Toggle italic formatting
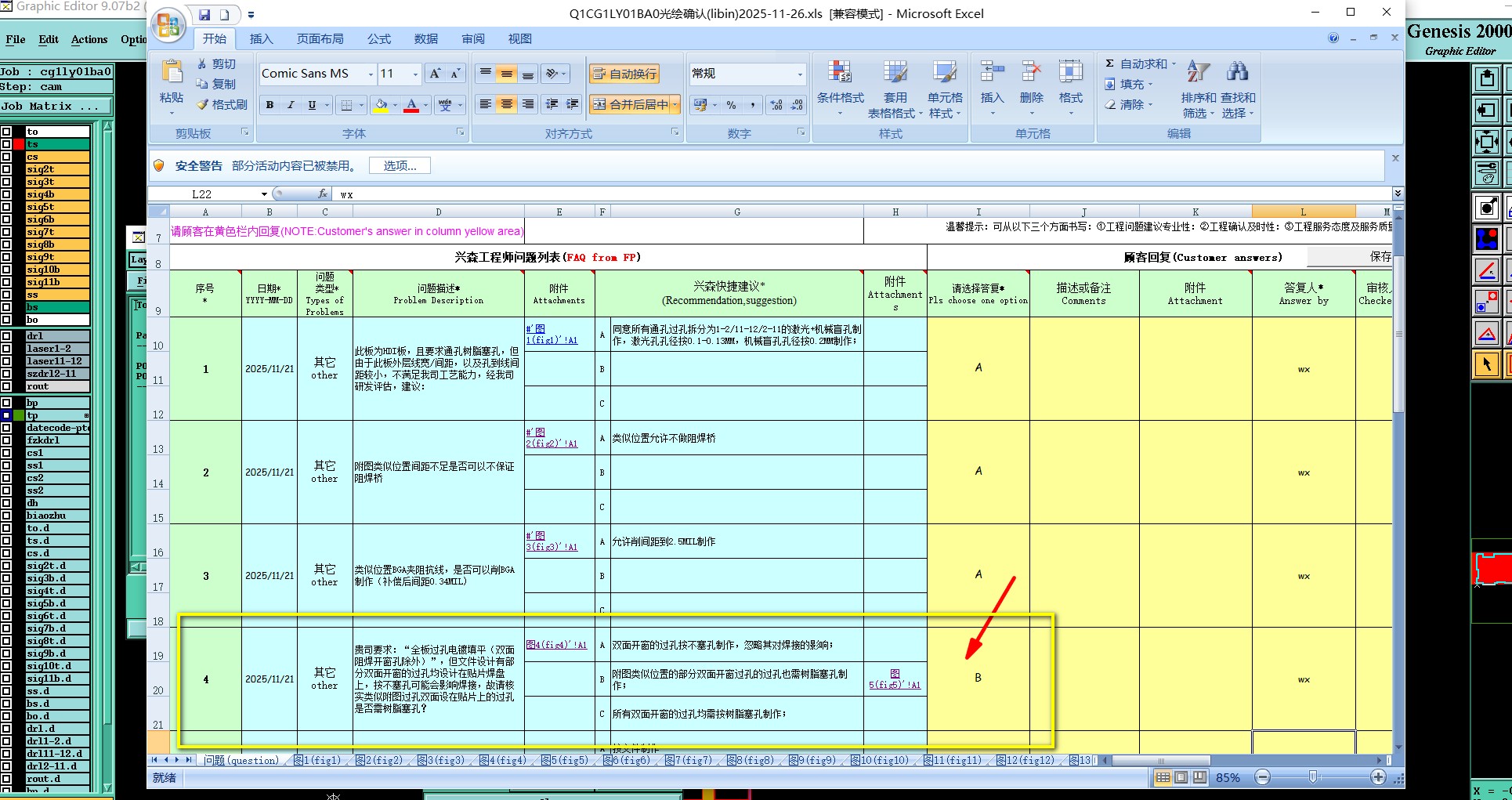This screenshot has height=800, width=1512. coord(291,104)
